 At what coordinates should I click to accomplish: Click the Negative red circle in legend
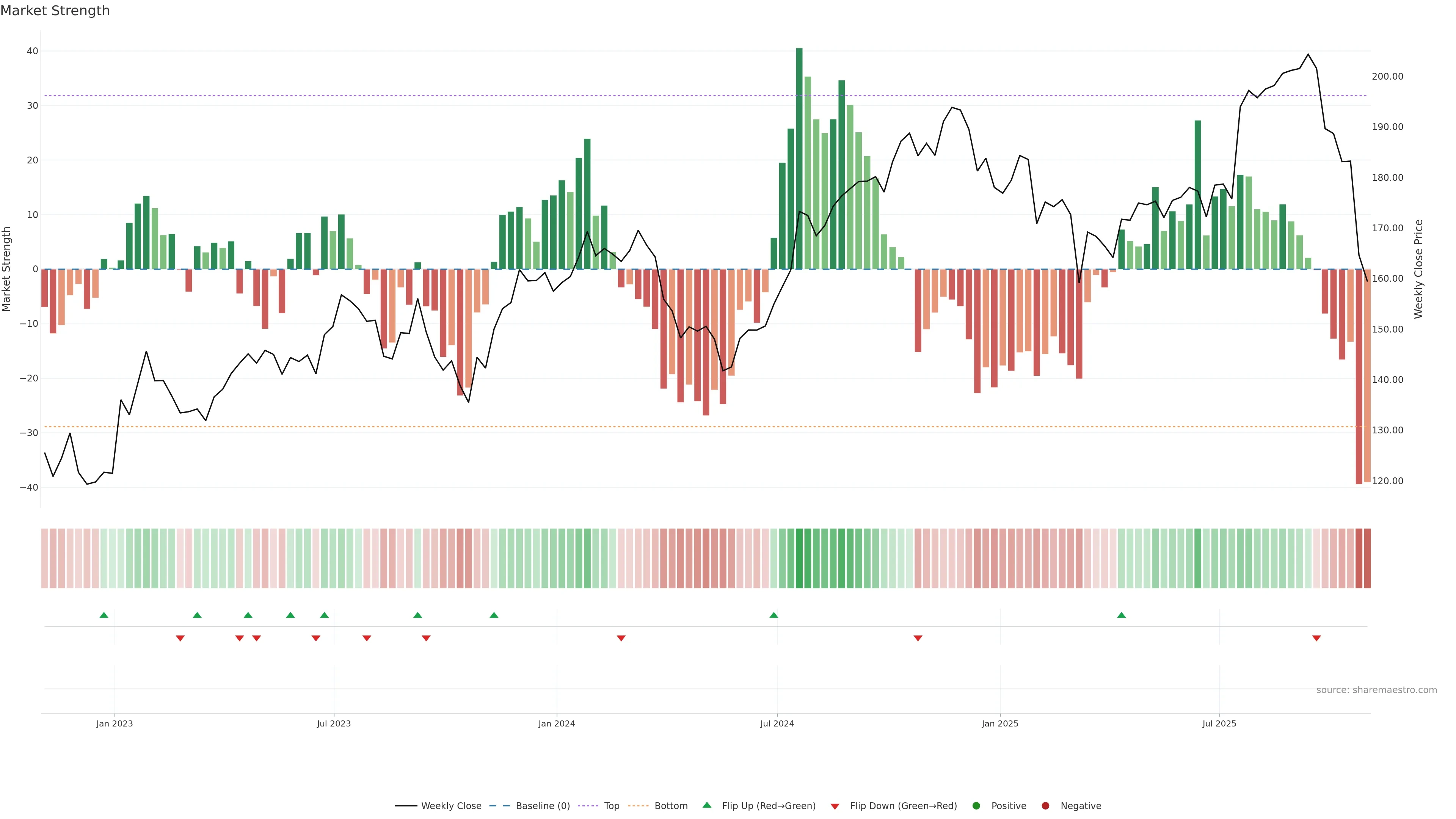tap(1045, 805)
